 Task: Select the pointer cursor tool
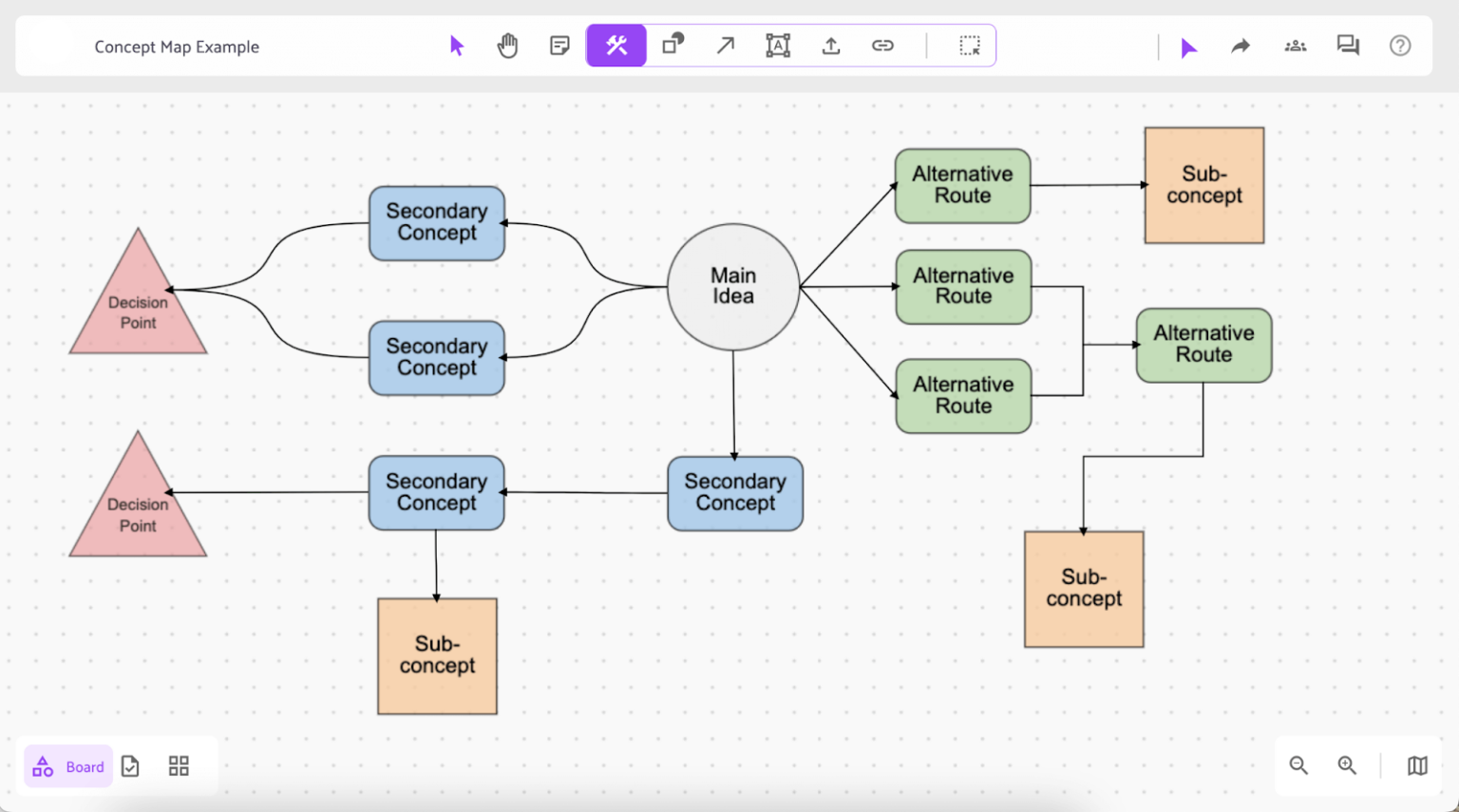457,46
